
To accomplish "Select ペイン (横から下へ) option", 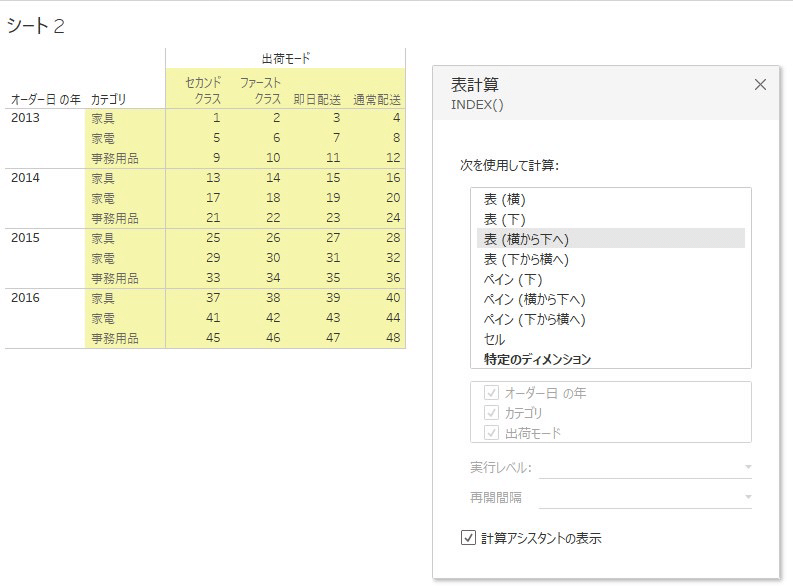I will (610, 299).
